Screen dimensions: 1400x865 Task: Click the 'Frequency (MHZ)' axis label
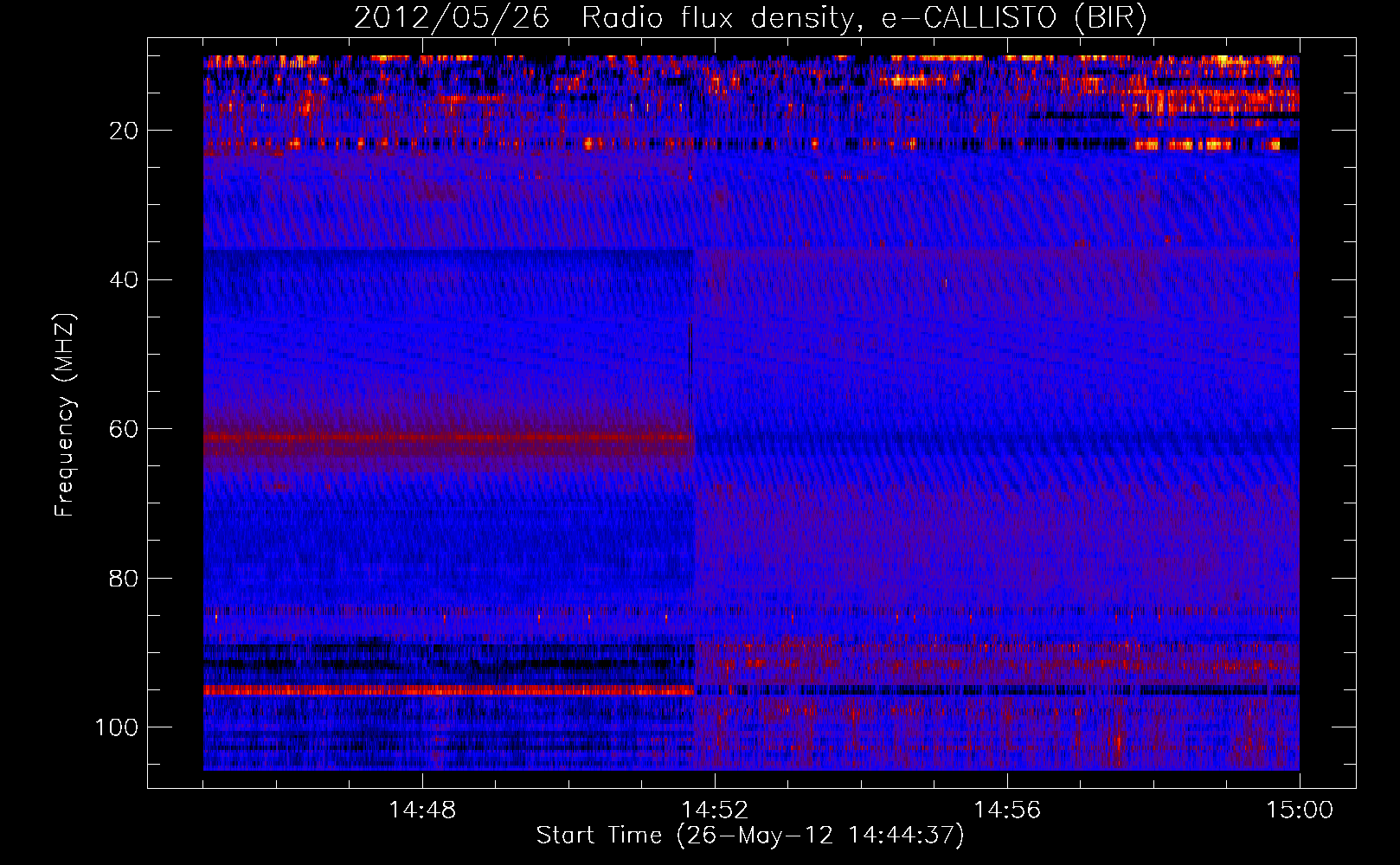(x=65, y=414)
